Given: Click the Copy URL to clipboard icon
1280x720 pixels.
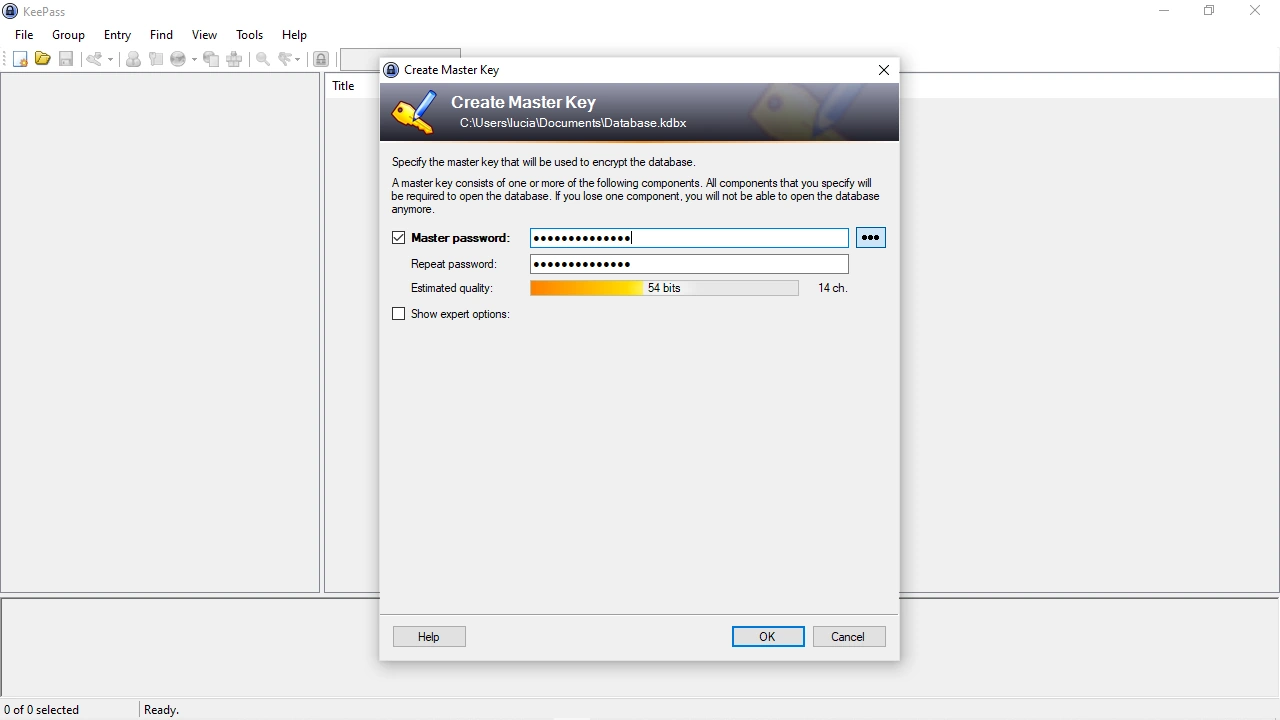Looking at the screenshot, I should point(211,59).
